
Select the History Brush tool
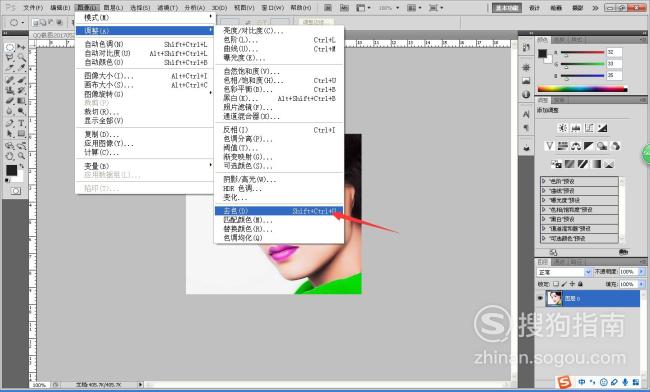click(21, 90)
